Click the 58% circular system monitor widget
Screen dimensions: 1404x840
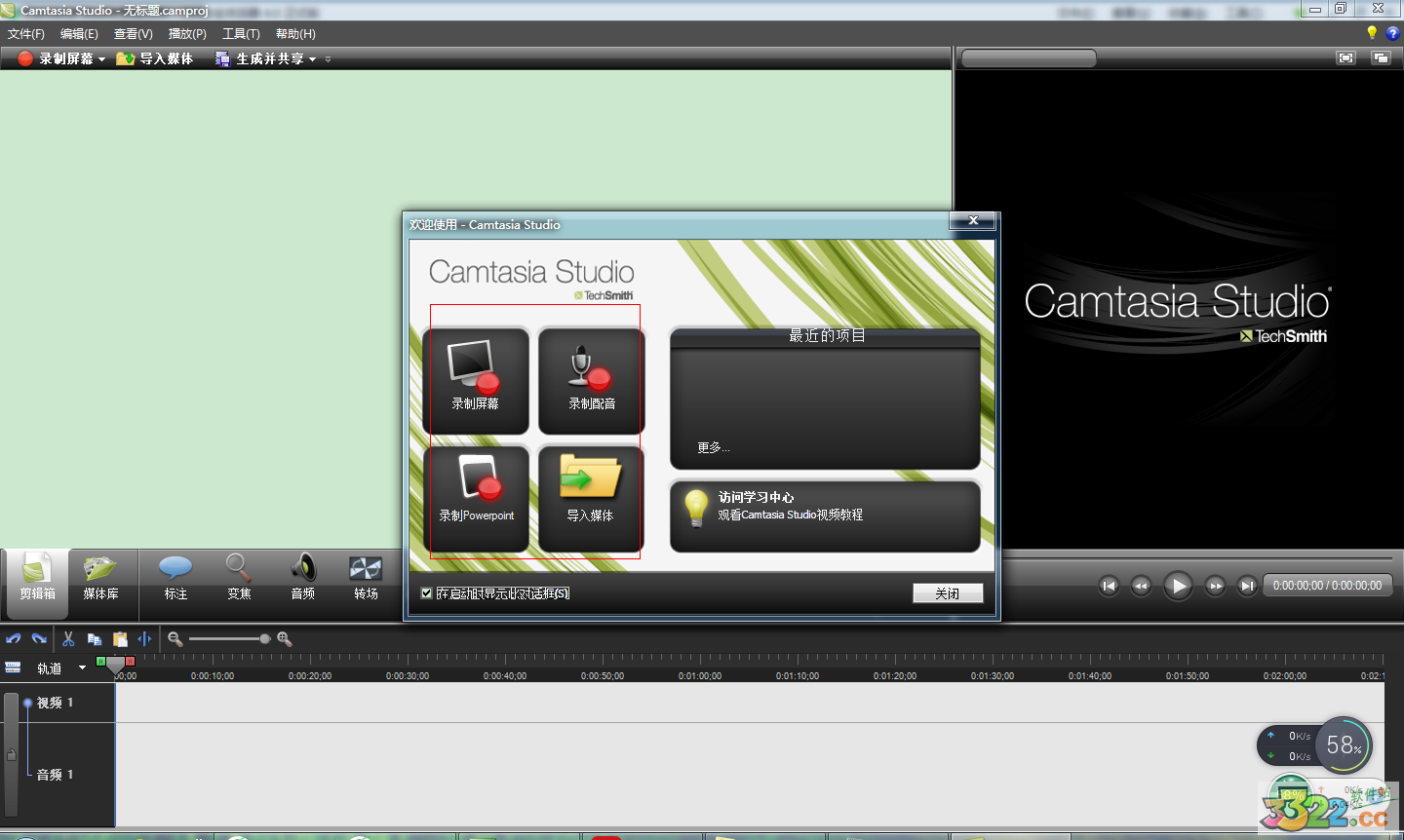(x=1344, y=745)
